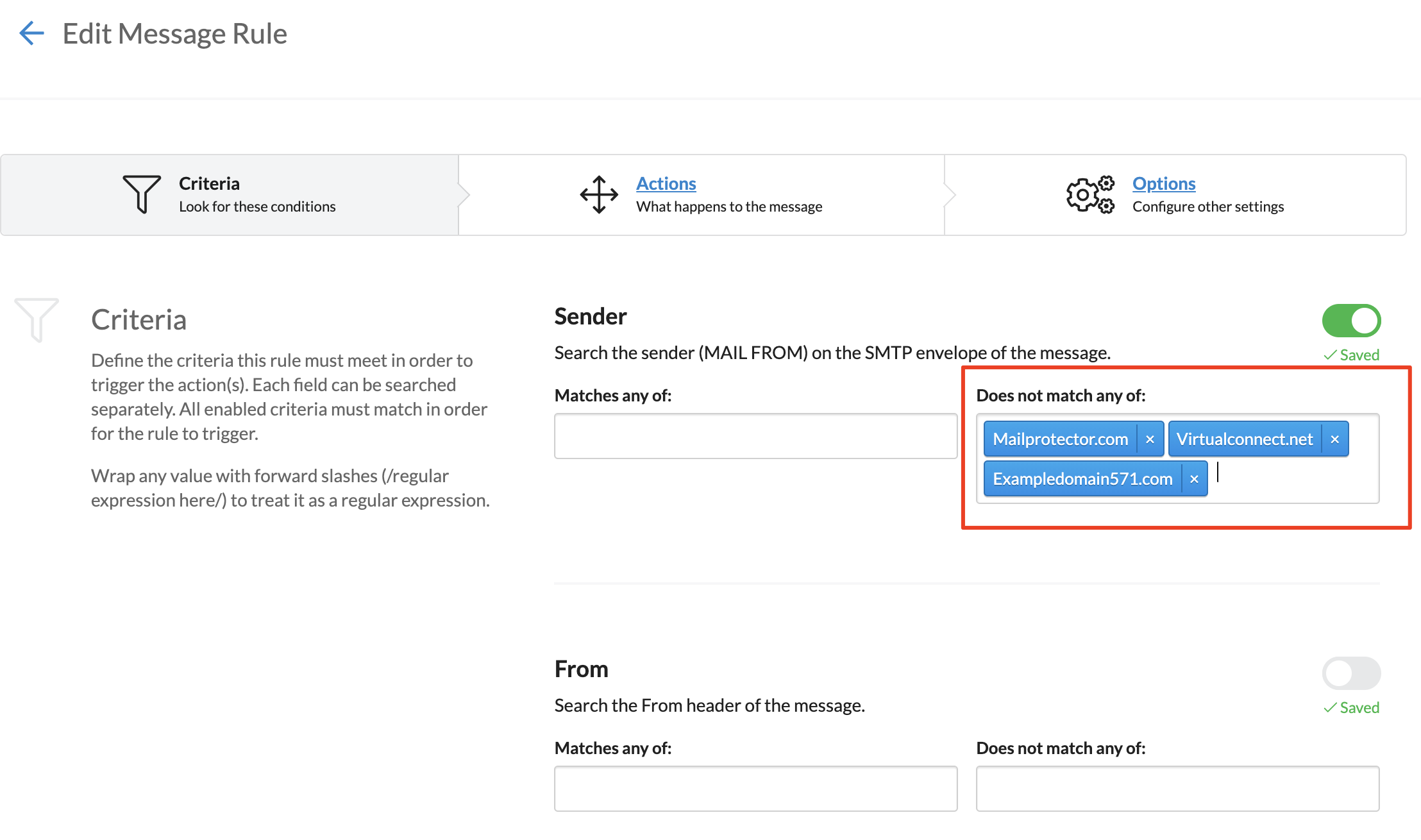Screen dimensions: 1421x840
Task: Remove the Exampledomain571.com tag
Action: 1194,479
